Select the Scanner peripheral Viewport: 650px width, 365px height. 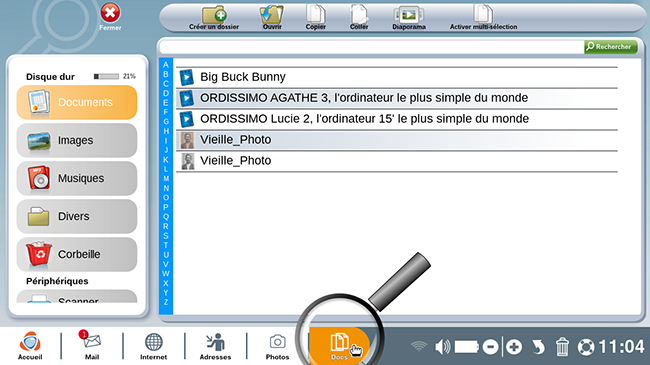pyautogui.click(x=77, y=297)
